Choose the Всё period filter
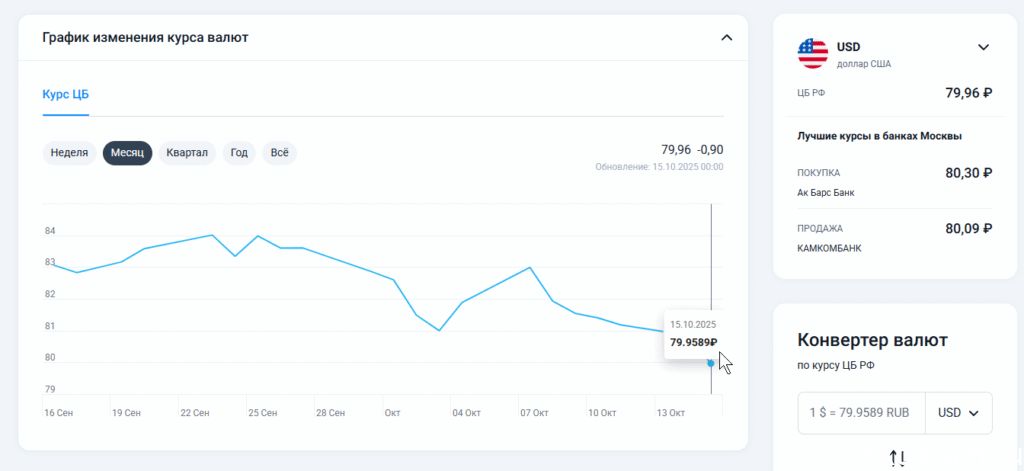This screenshot has width=1024, height=471. 280,153
